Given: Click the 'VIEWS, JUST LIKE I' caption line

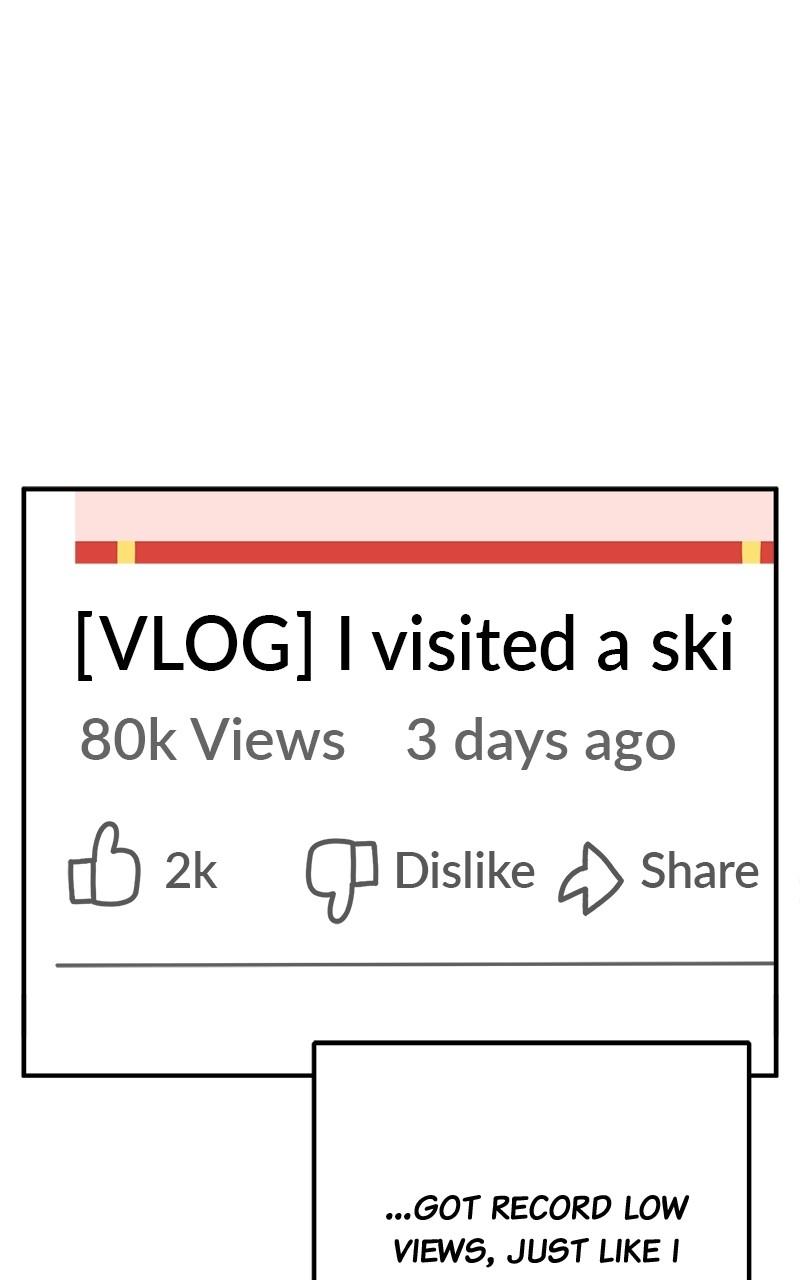Looking at the screenshot, I should click(537, 1251).
